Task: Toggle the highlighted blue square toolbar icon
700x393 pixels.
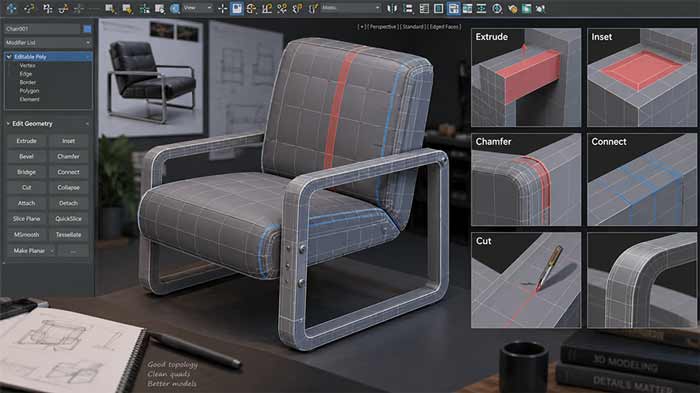Action: point(237,8)
